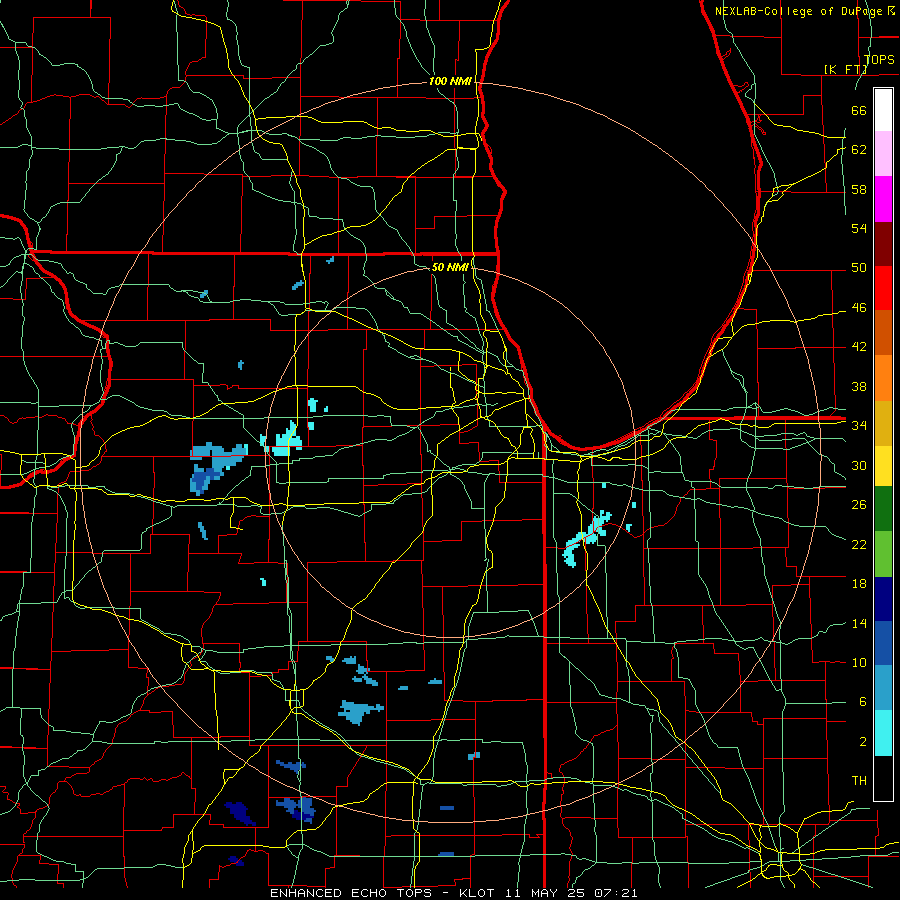
Task: Select the 46 legend value
Action: click(859, 308)
